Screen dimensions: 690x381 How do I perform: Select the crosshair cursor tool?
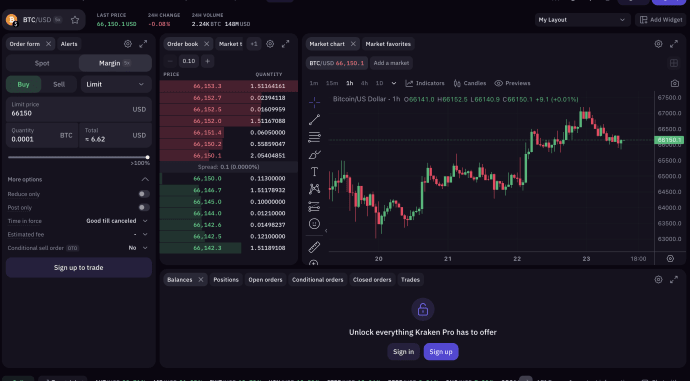tap(314, 103)
